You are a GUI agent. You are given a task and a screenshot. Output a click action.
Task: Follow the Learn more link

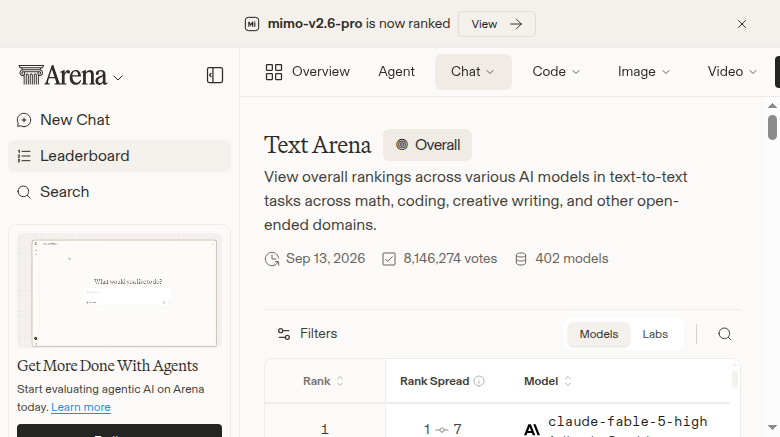pos(81,407)
